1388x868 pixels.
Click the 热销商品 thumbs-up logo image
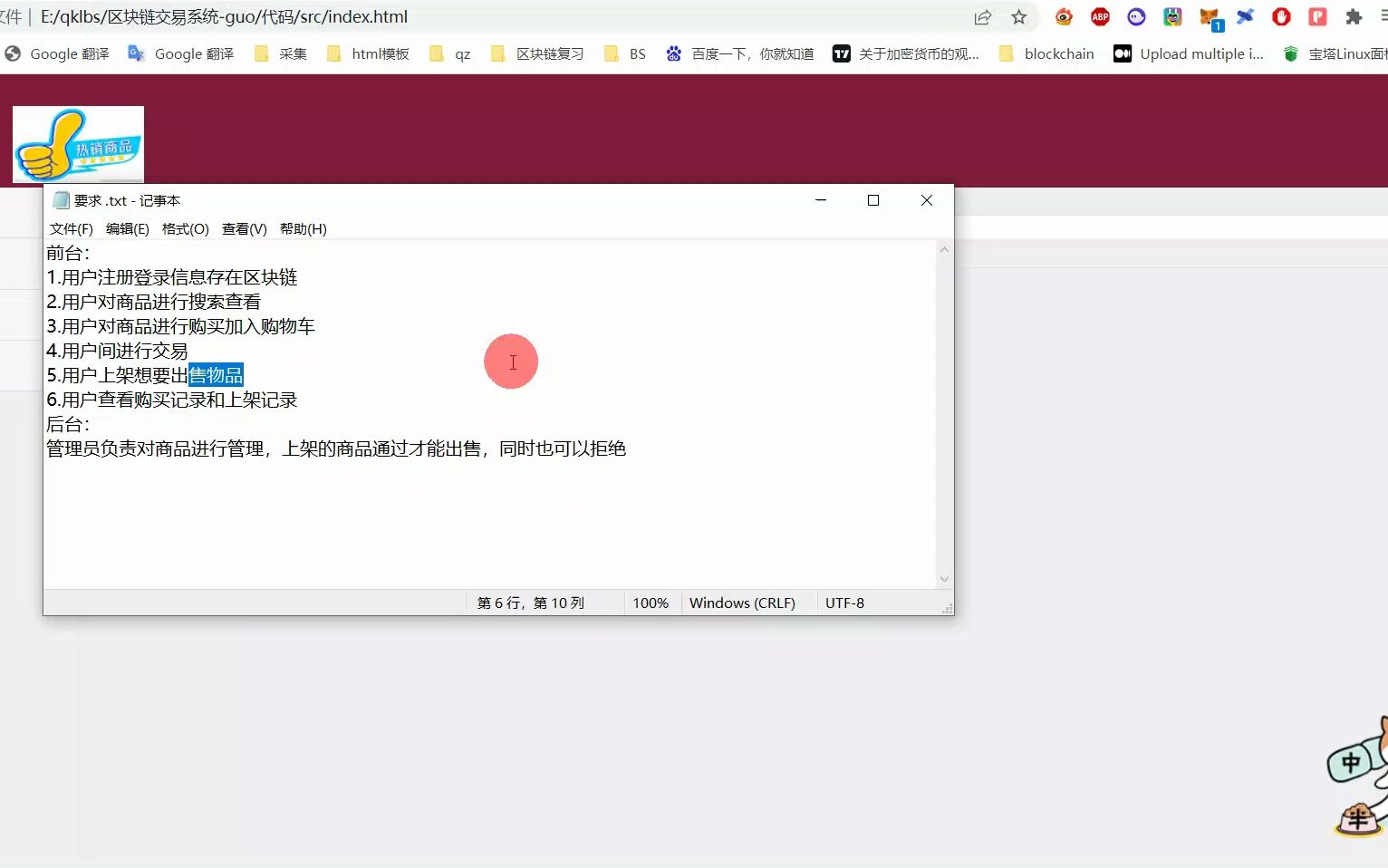(x=78, y=145)
